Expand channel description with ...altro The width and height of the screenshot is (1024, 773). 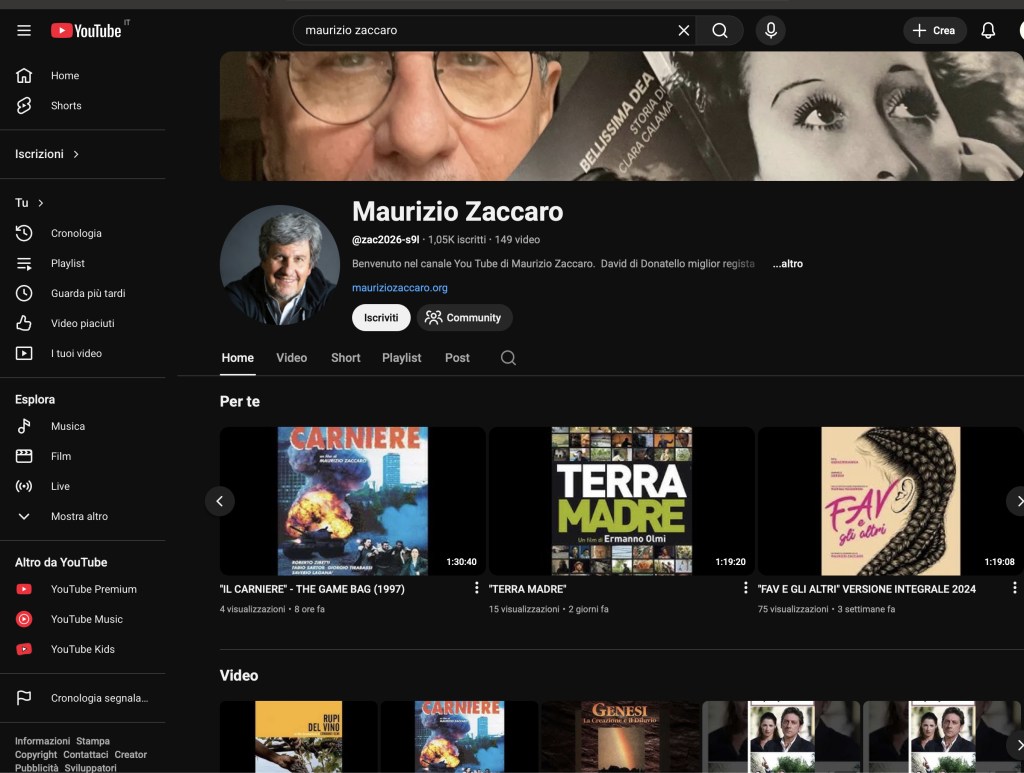coord(787,264)
